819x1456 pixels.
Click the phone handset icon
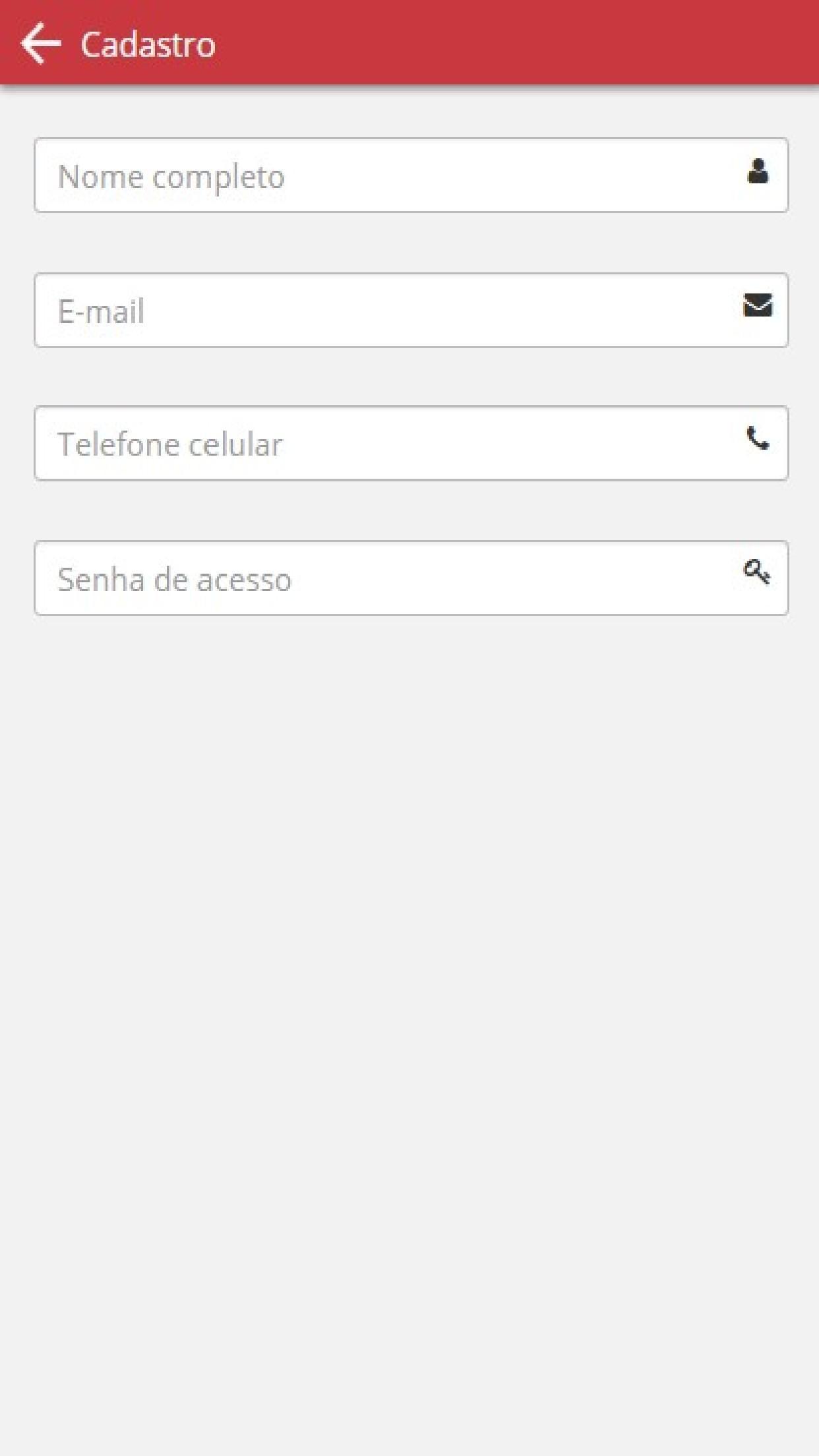[x=758, y=438]
